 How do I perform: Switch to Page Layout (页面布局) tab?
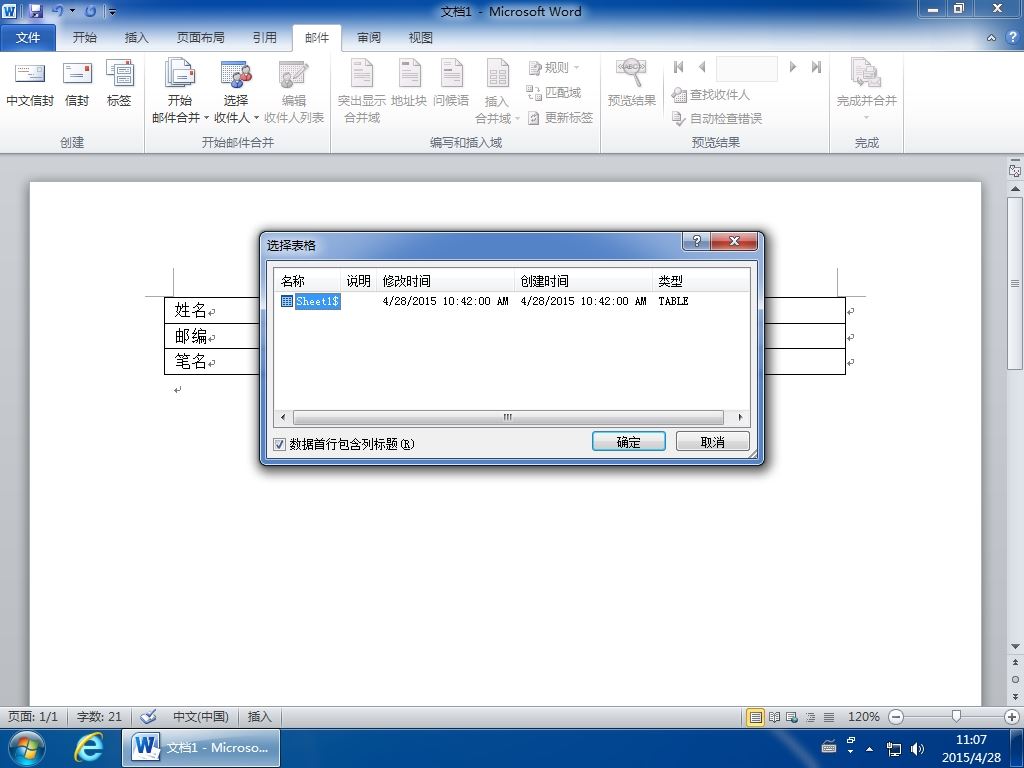[x=200, y=38]
